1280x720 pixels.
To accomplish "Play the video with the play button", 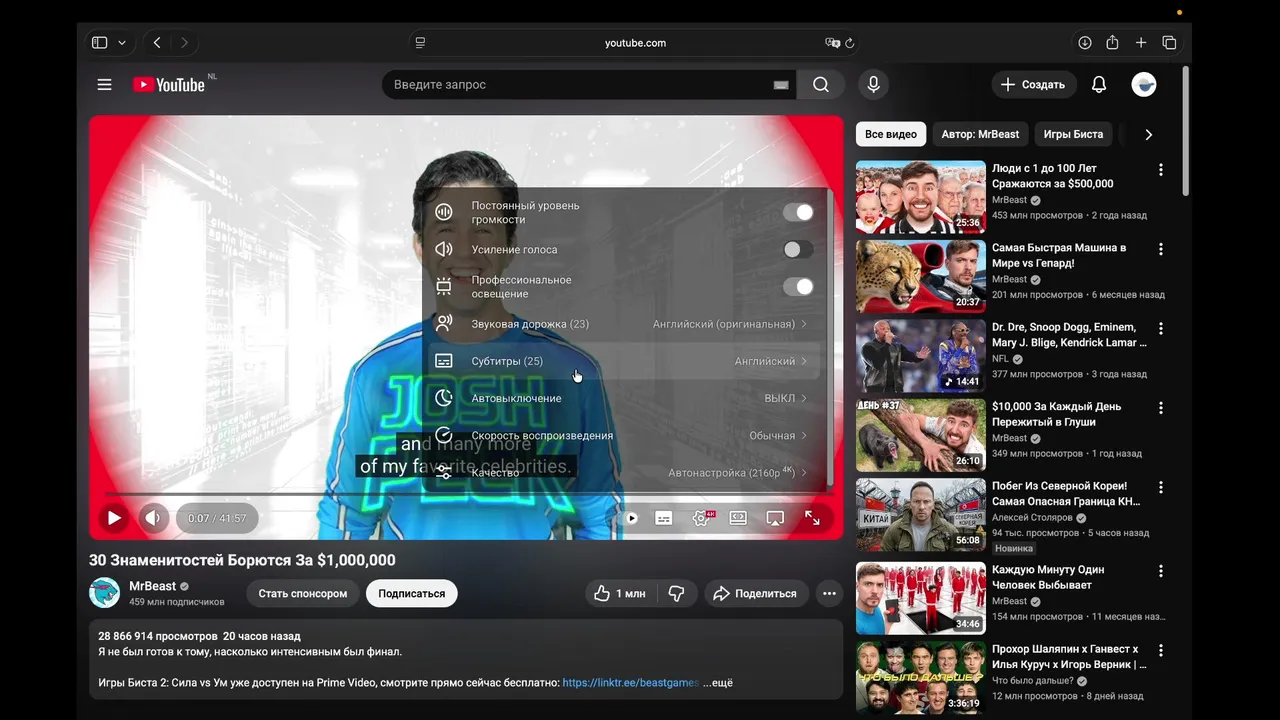I will coord(114,518).
